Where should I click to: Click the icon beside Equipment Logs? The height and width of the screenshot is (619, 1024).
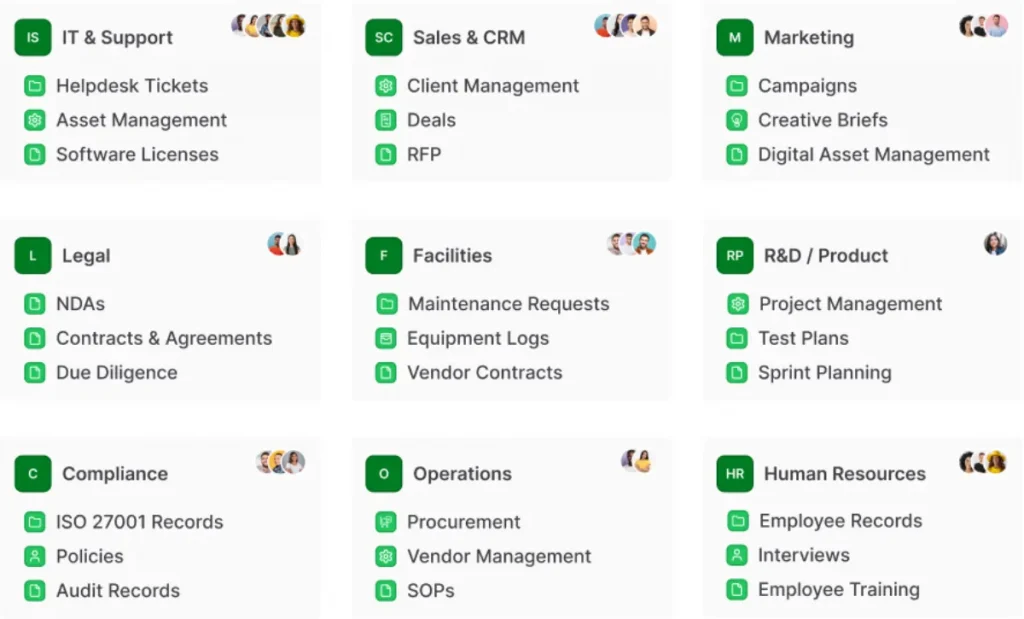click(386, 338)
